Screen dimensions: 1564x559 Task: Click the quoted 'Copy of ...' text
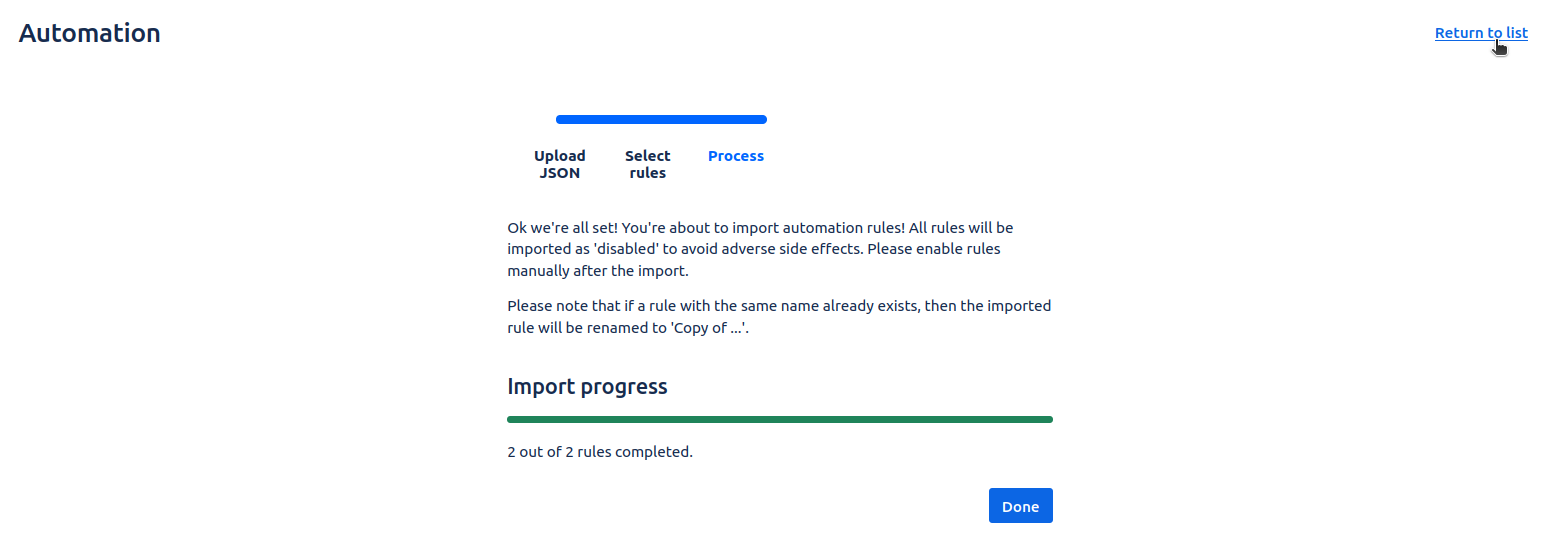(x=709, y=327)
